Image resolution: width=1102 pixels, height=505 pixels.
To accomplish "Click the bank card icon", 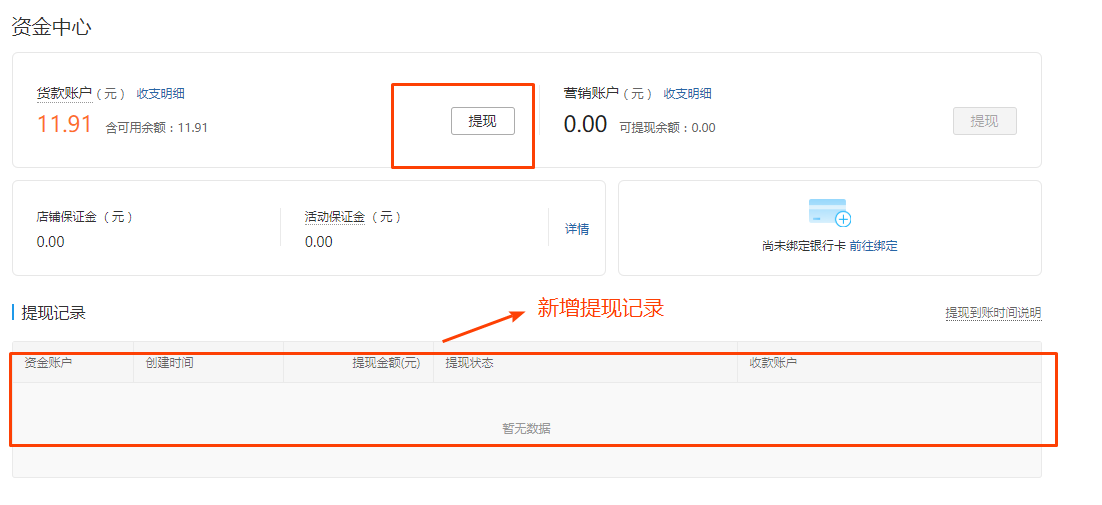I will coord(829,213).
